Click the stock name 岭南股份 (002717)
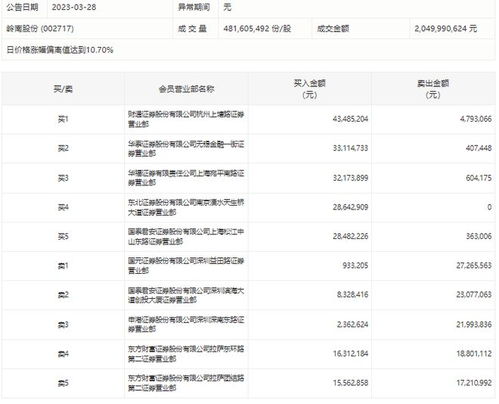This screenshot has width=499, height=404. coord(40,28)
